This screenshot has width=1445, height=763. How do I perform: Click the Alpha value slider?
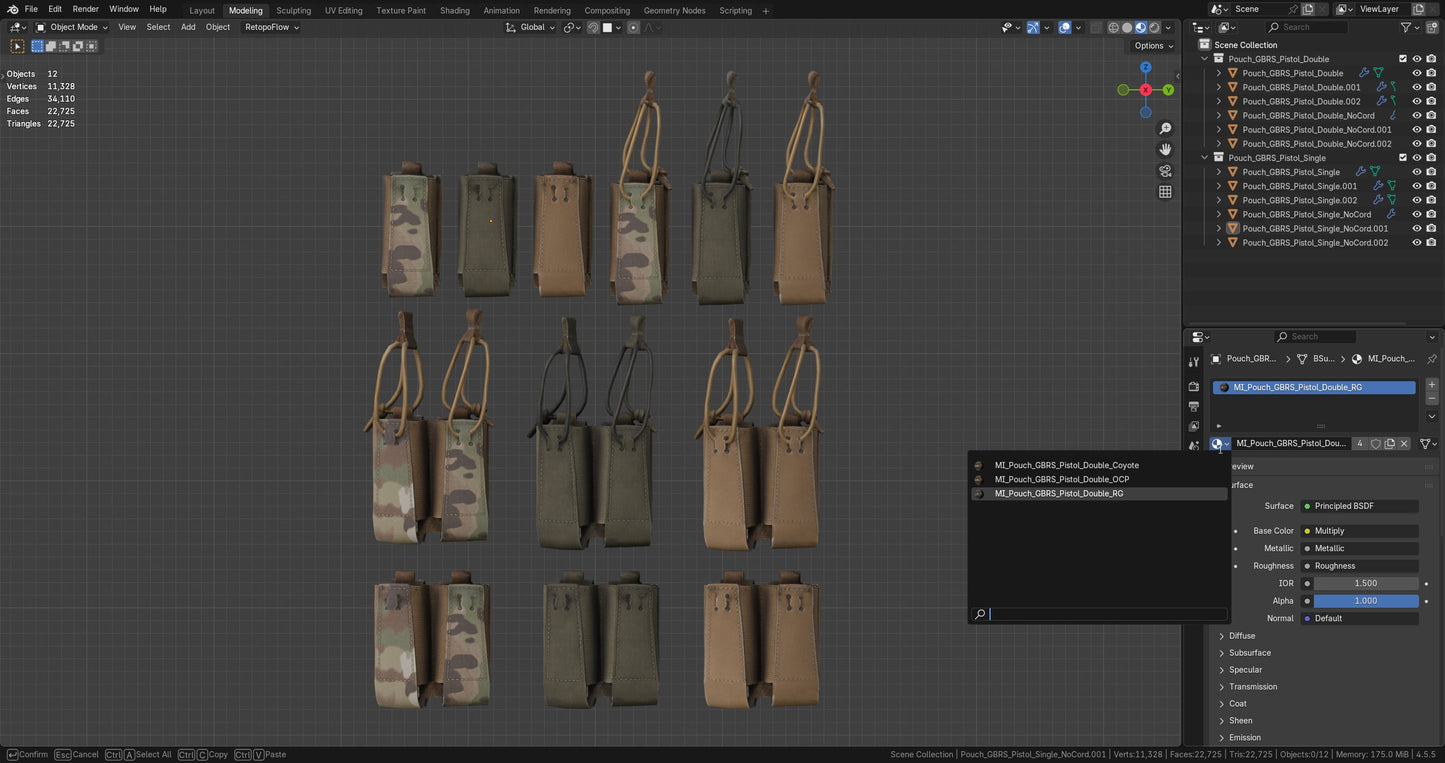pos(1365,601)
